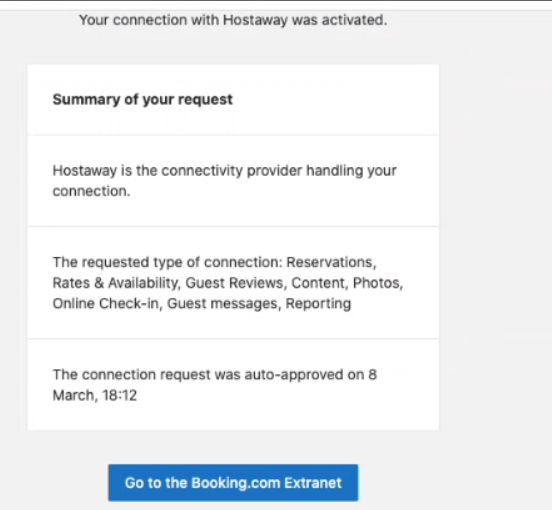Select the word 'Content' in connection types
Image resolution: width=552 pixels, height=510 pixels.
tap(320, 283)
